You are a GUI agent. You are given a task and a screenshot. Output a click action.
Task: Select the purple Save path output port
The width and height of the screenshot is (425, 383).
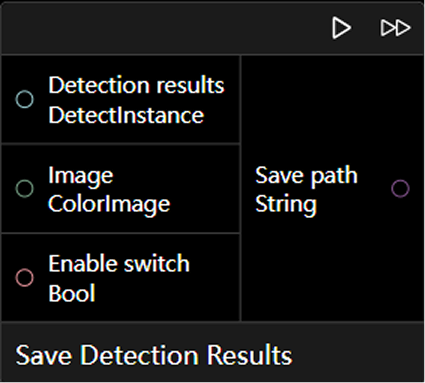click(400, 188)
